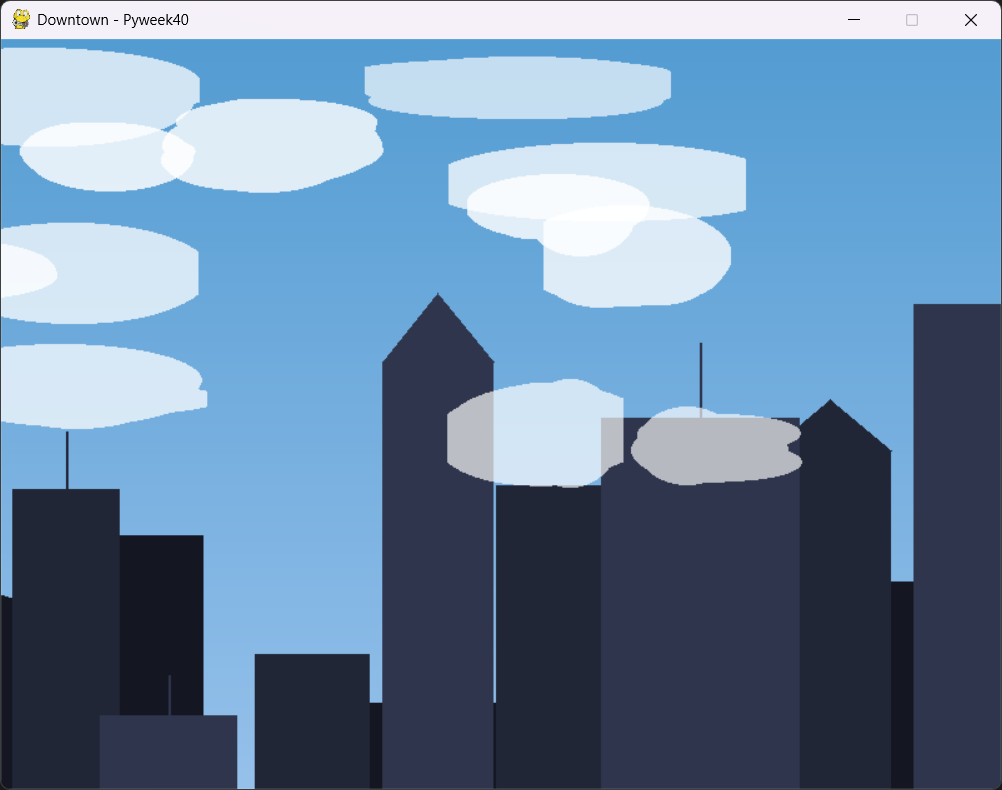Click the dark pointed-roof building on the right
Viewport: 1002px width, 790px height.
[x=844, y=600]
